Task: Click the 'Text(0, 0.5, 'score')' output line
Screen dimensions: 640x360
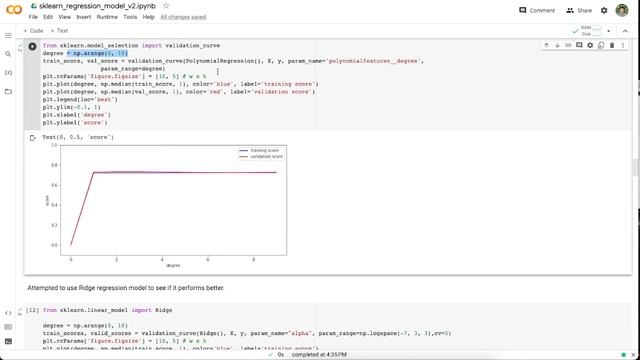Action: point(78,137)
